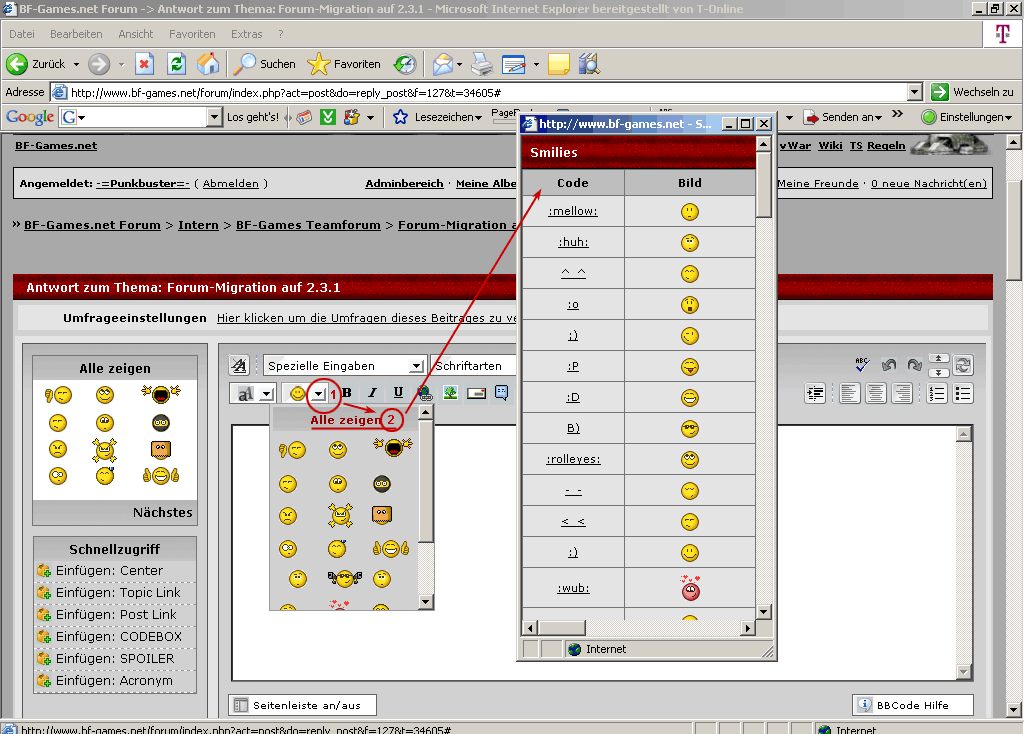The height and width of the screenshot is (734, 1024).
Task: Open the Favoriten menu in menu bar
Action: (192, 34)
